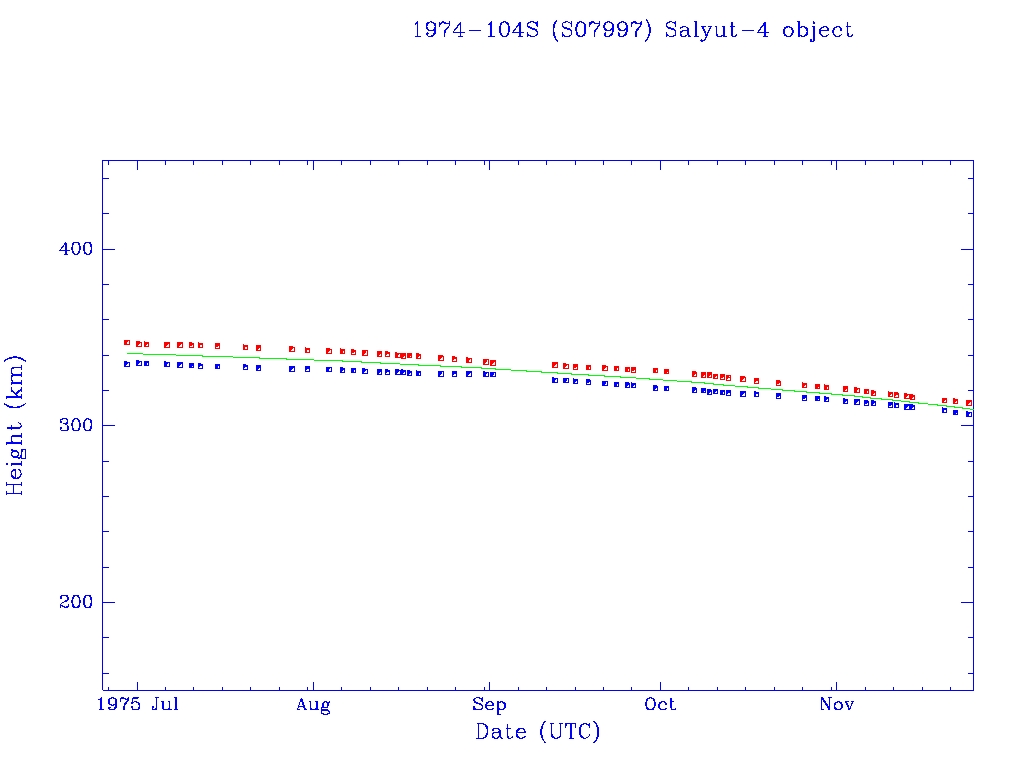The width and height of the screenshot is (1024, 768).
Task: Click the 200 tick mark on right axis
Action: [x=967, y=602]
